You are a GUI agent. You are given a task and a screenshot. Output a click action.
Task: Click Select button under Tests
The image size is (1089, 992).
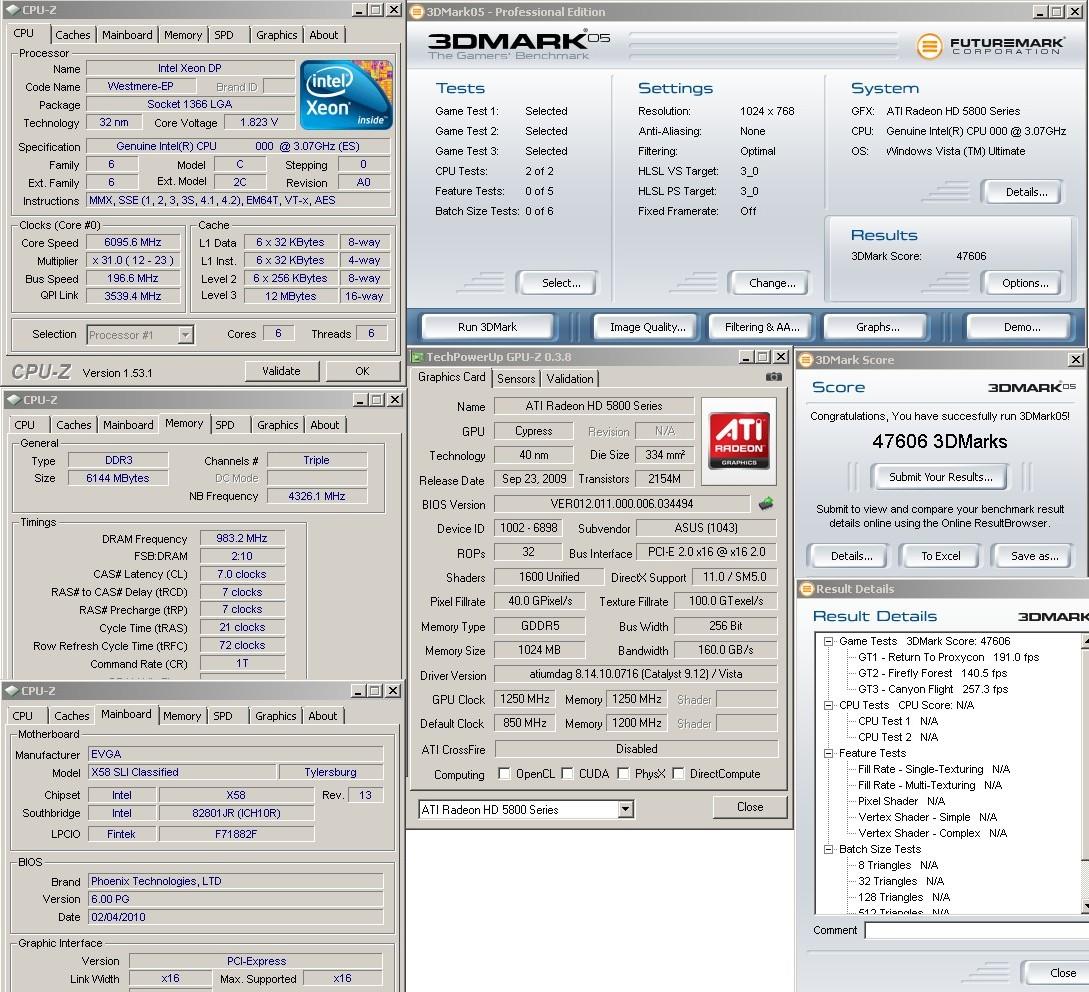pyautogui.click(x=561, y=283)
